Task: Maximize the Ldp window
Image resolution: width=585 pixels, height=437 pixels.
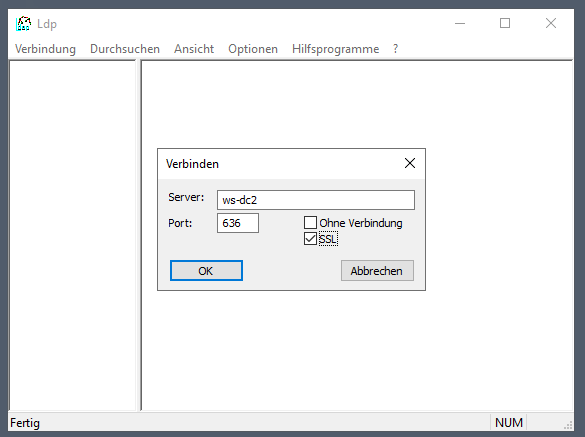Action: 505,24
